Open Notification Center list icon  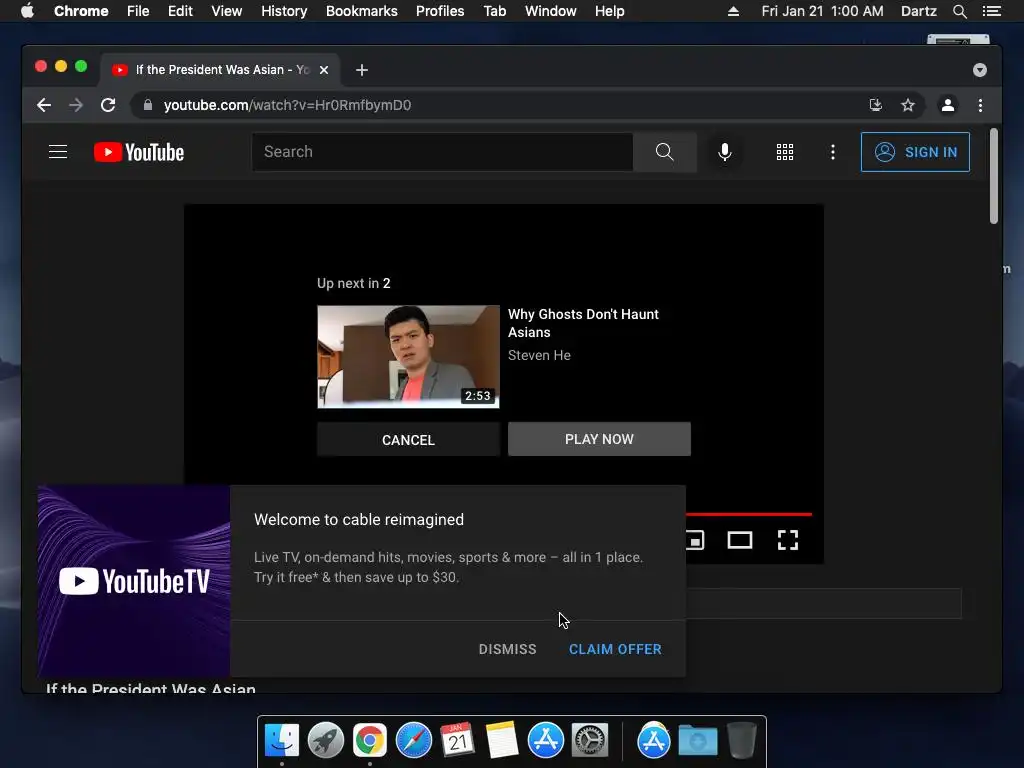[x=991, y=11]
